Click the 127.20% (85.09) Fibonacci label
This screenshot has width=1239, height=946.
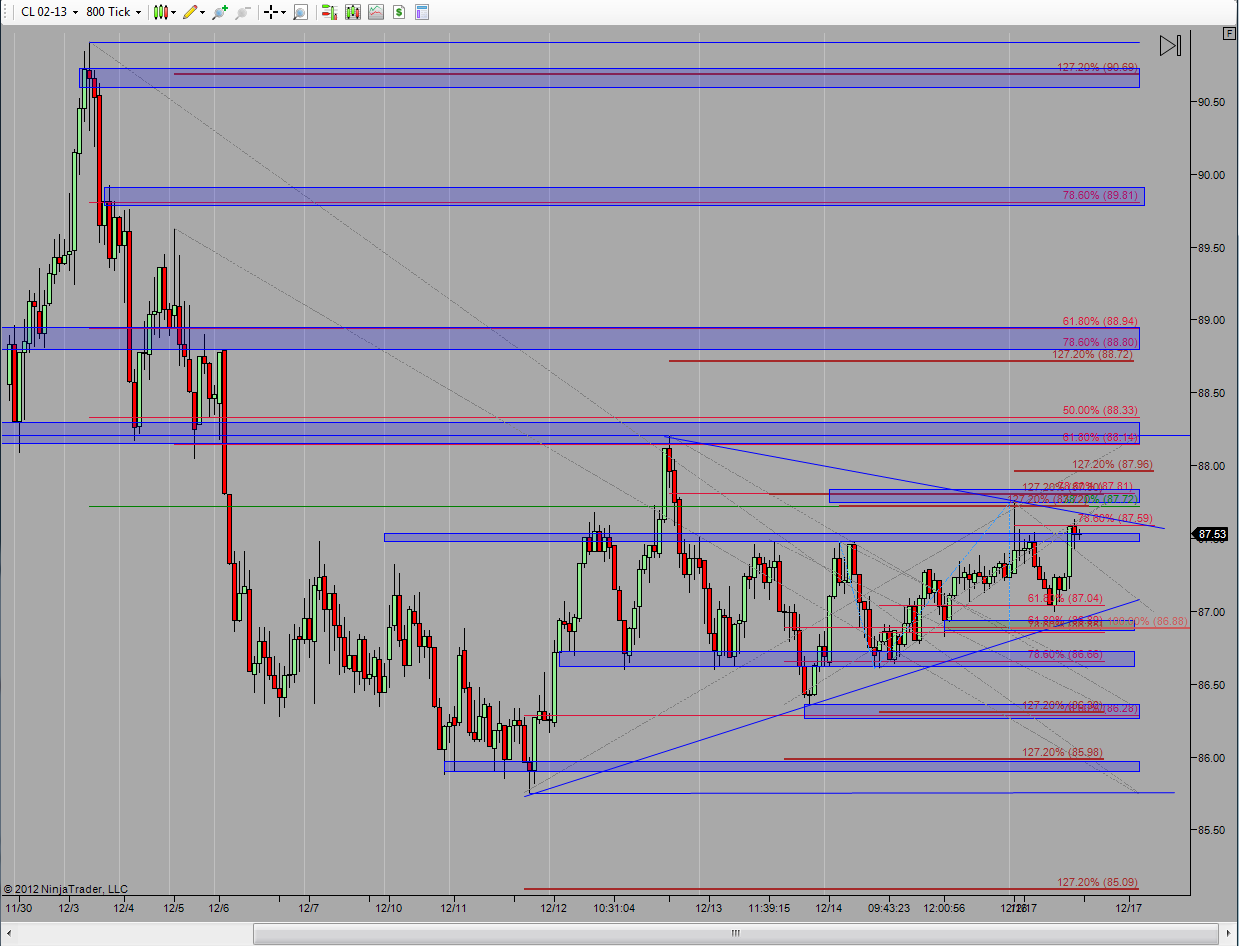click(x=1097, y=882)
